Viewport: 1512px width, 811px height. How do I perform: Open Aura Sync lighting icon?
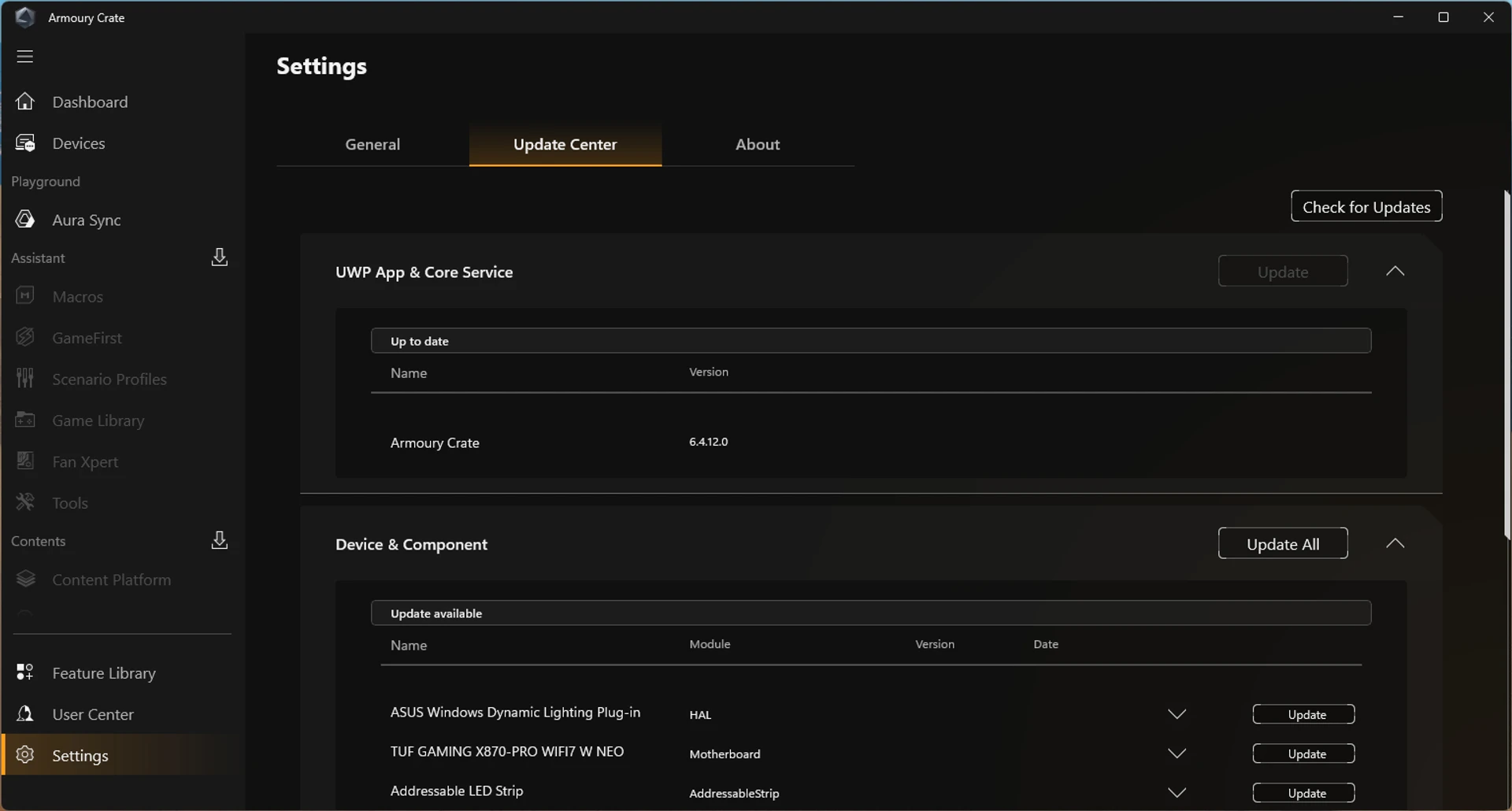[25, 220]
